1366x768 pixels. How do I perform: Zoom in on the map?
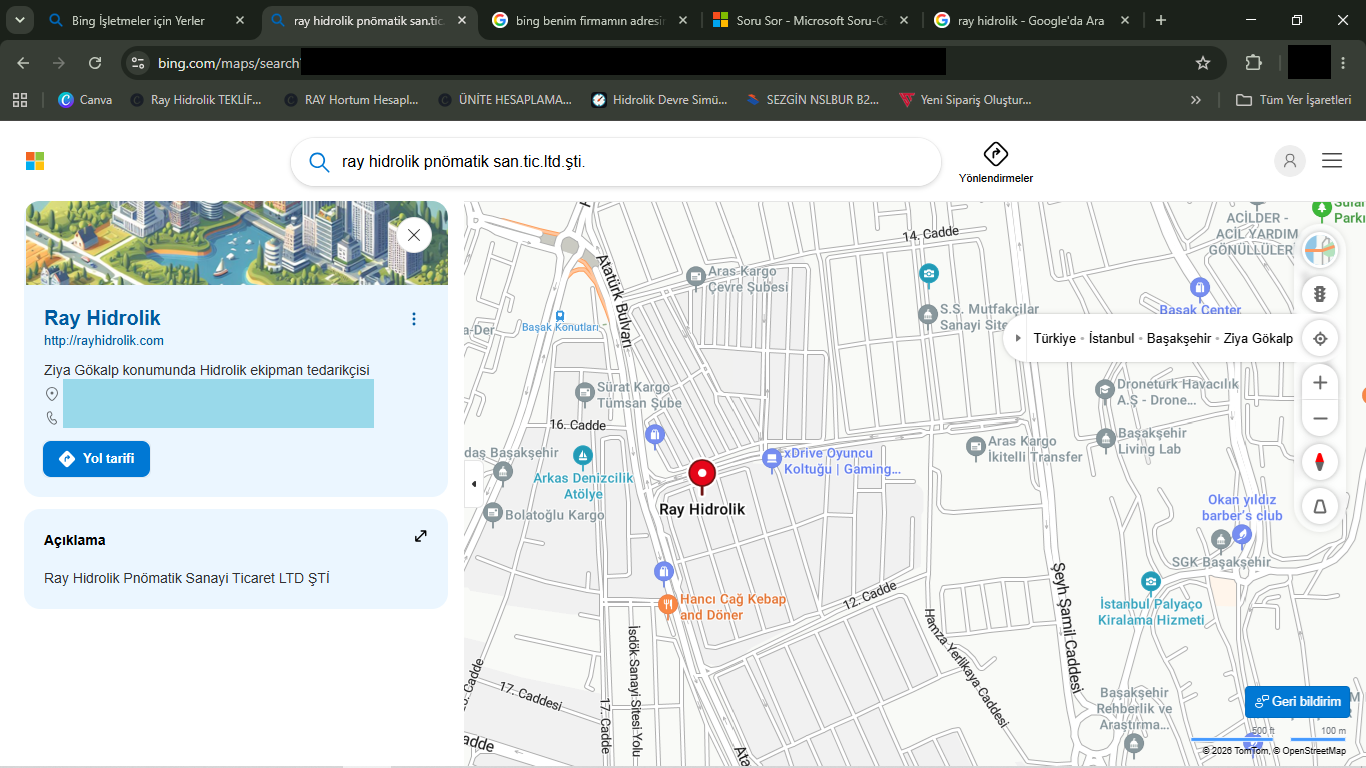pyautogui.click(x=1320, y=383)
